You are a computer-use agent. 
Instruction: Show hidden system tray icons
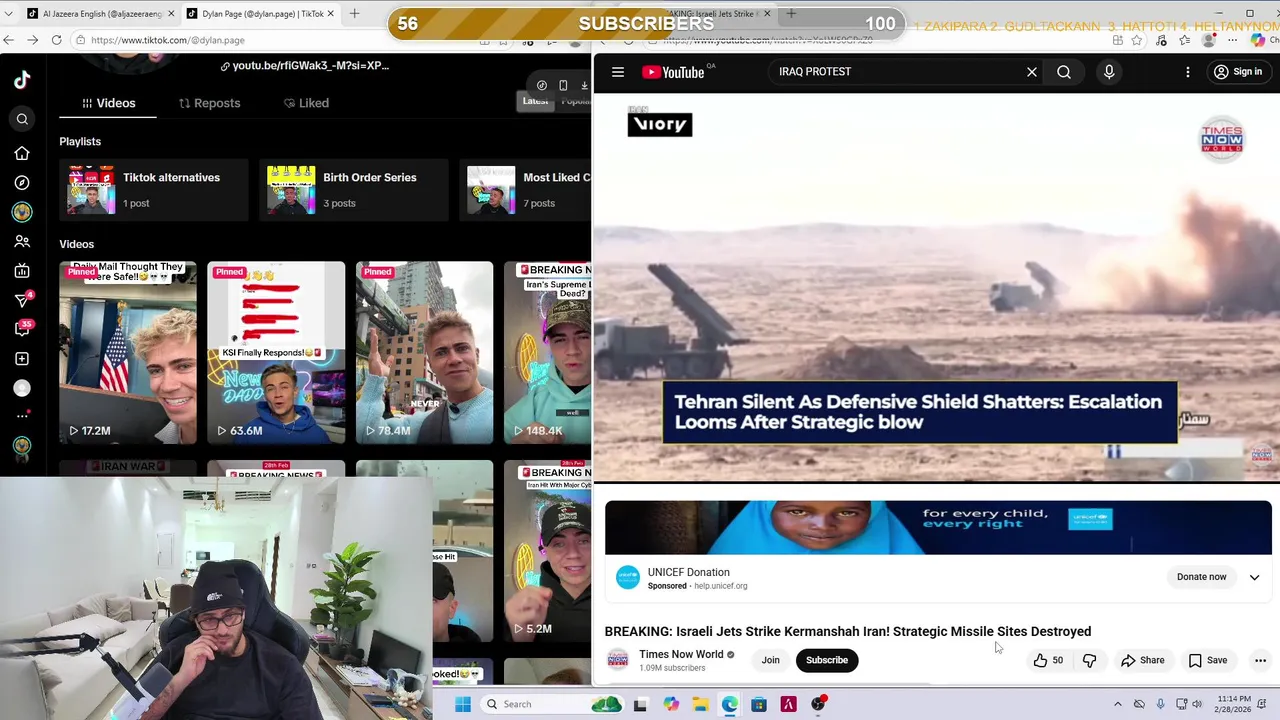1118,704
